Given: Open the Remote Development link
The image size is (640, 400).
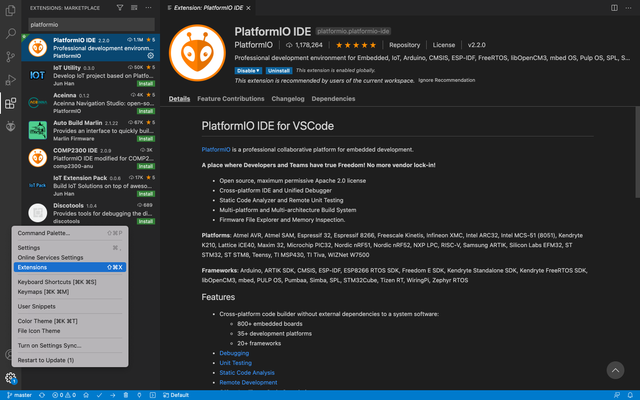Looking at the screenshot, I should pos(248,382).
